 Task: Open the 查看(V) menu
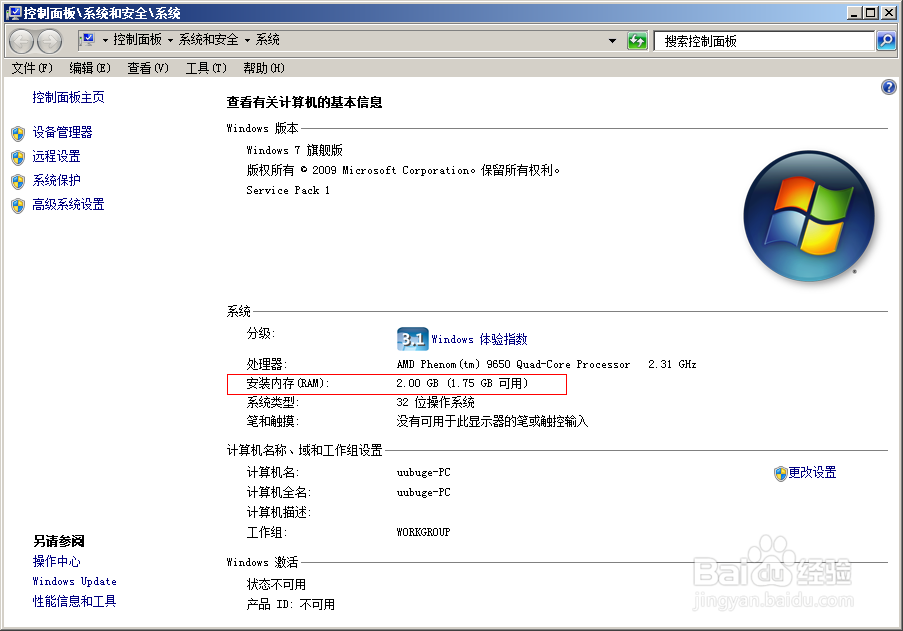click(x=148, y=68)
